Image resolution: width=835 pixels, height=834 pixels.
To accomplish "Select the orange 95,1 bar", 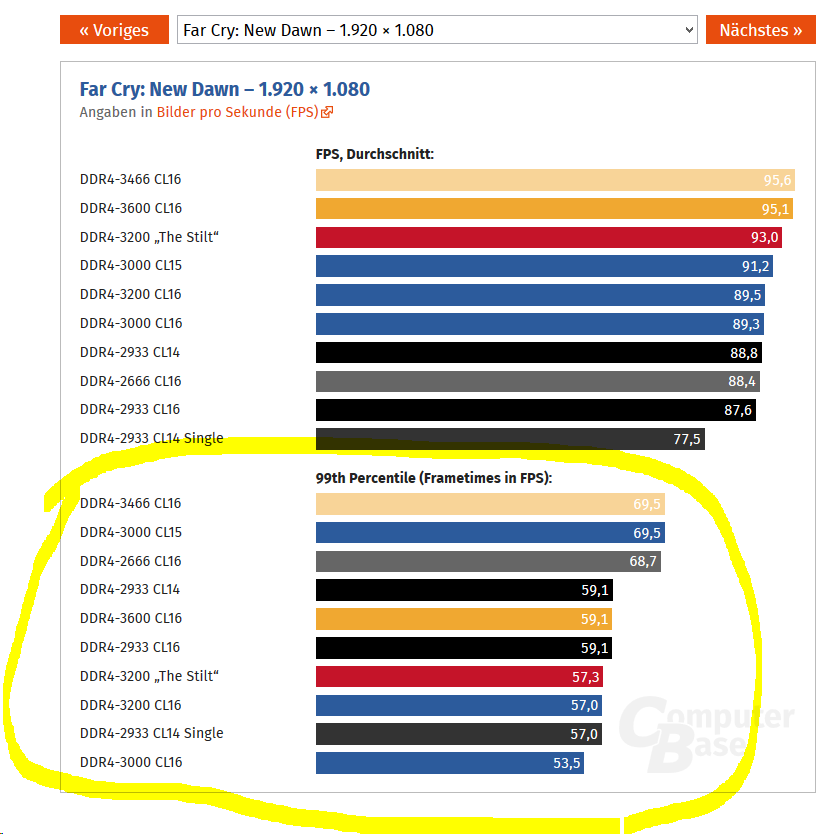I will click(554, 209).
